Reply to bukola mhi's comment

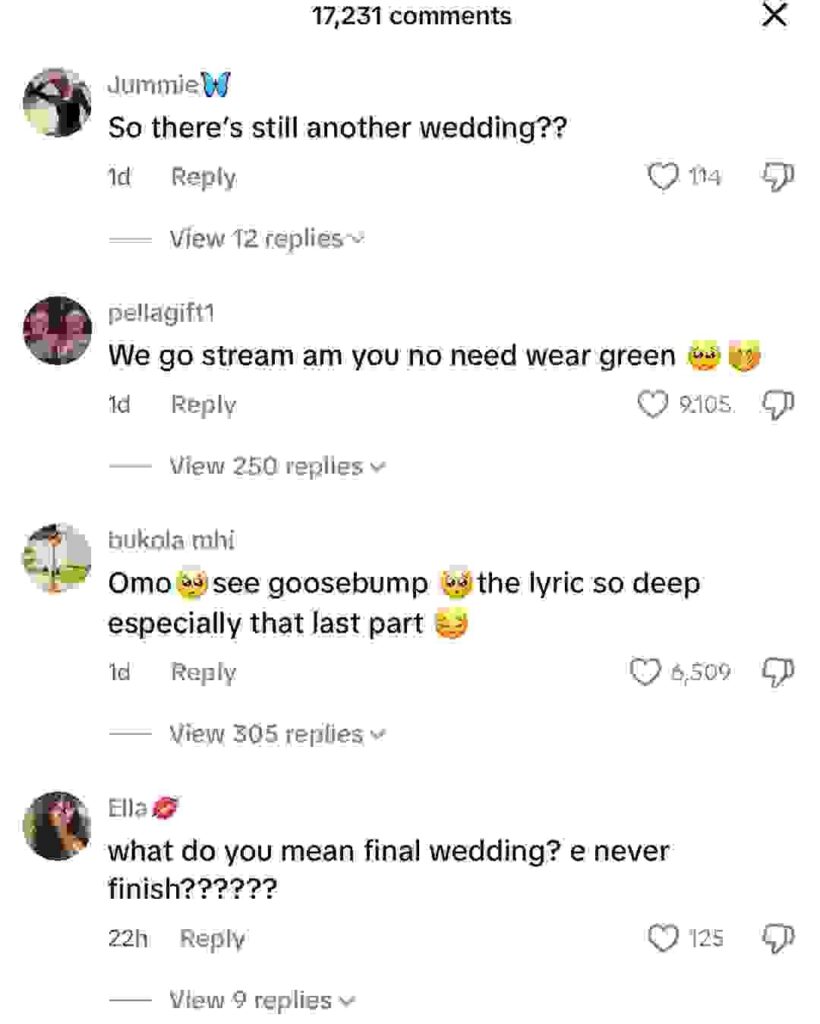(203, 672)
